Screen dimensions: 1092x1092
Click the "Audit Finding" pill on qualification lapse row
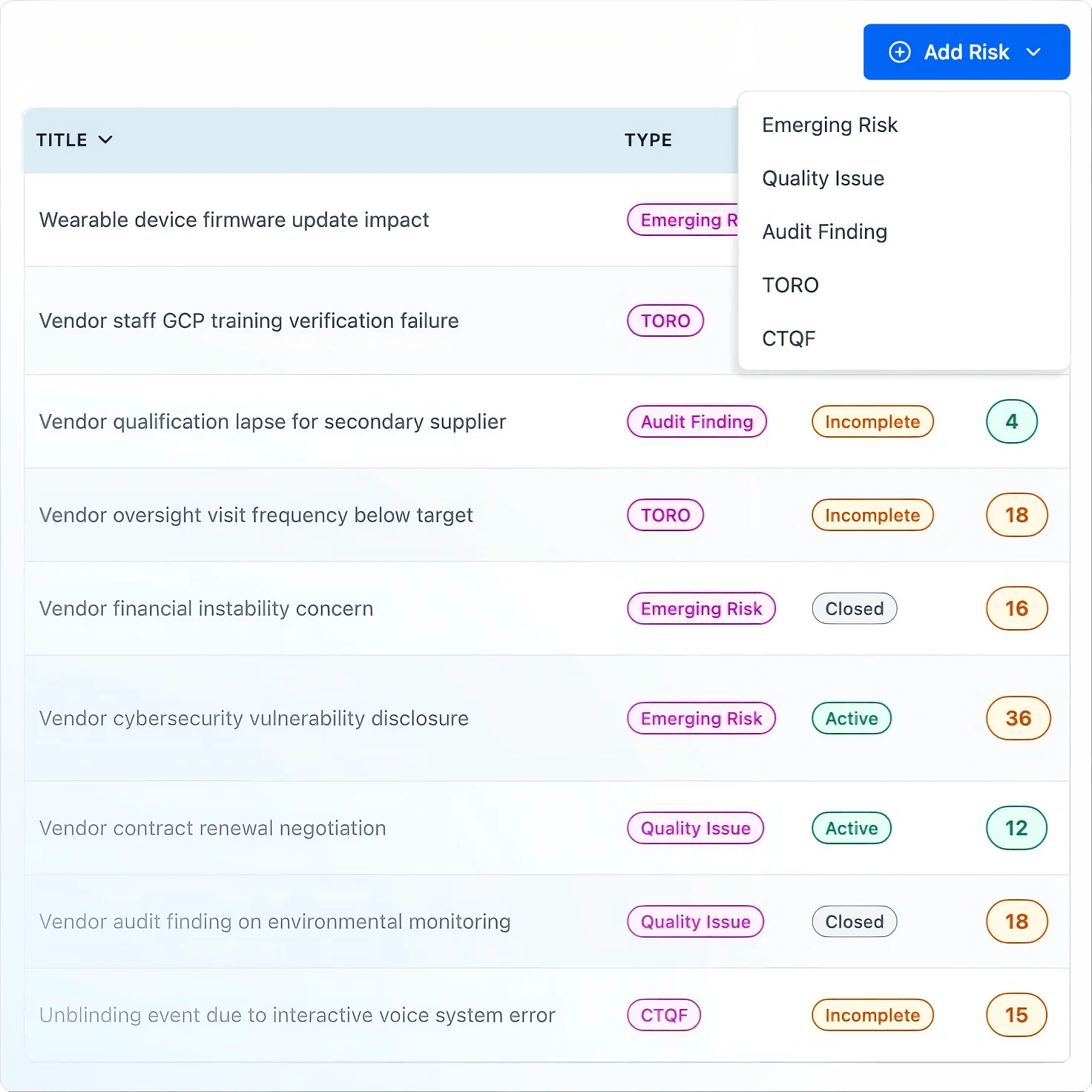click(x=697, y=421)
